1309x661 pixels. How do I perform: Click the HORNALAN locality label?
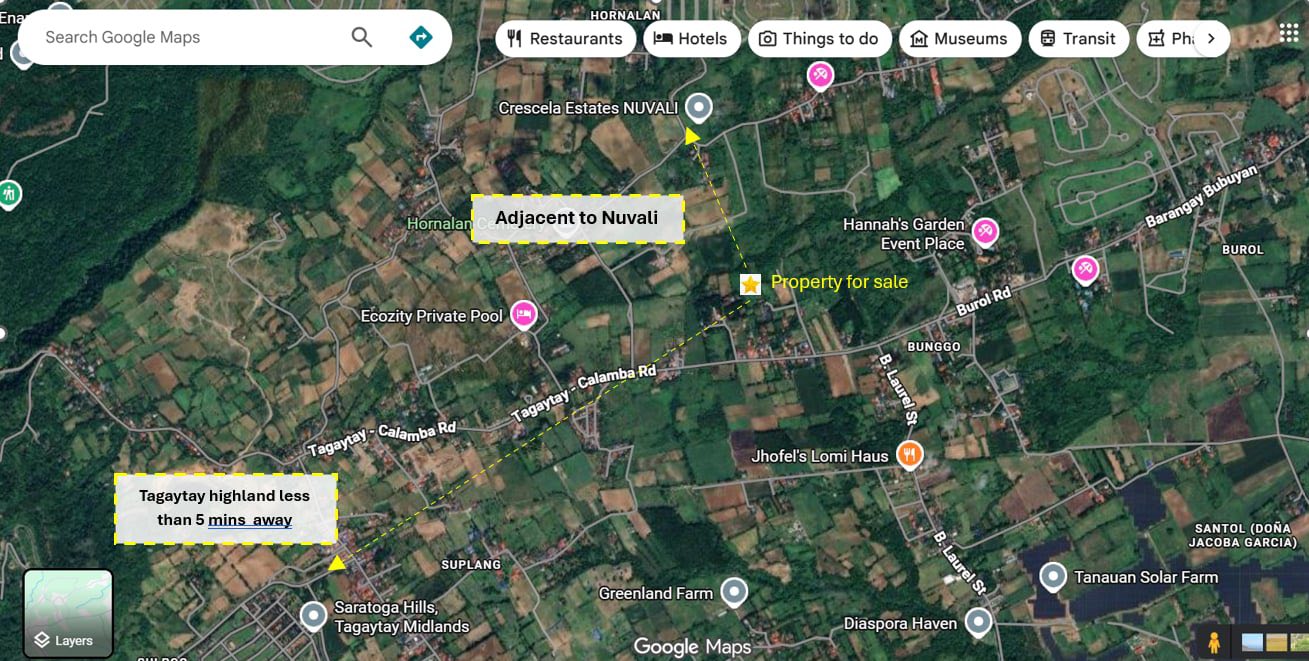point(627,15)
